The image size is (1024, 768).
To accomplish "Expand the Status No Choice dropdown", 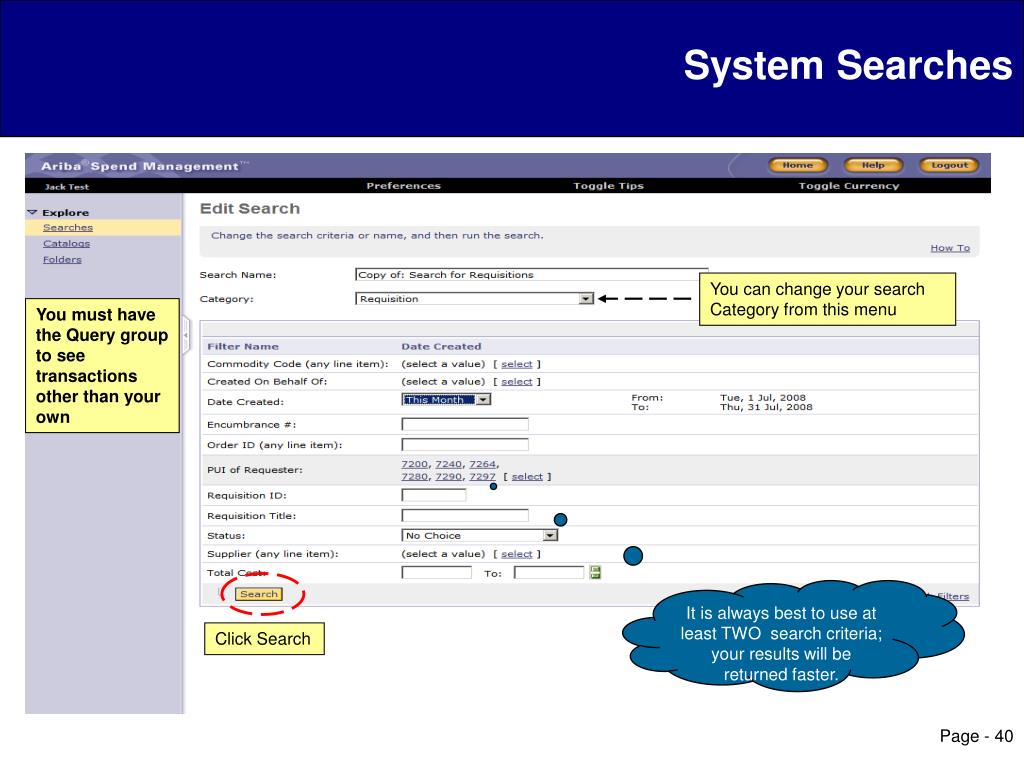I will pos(551,536).
